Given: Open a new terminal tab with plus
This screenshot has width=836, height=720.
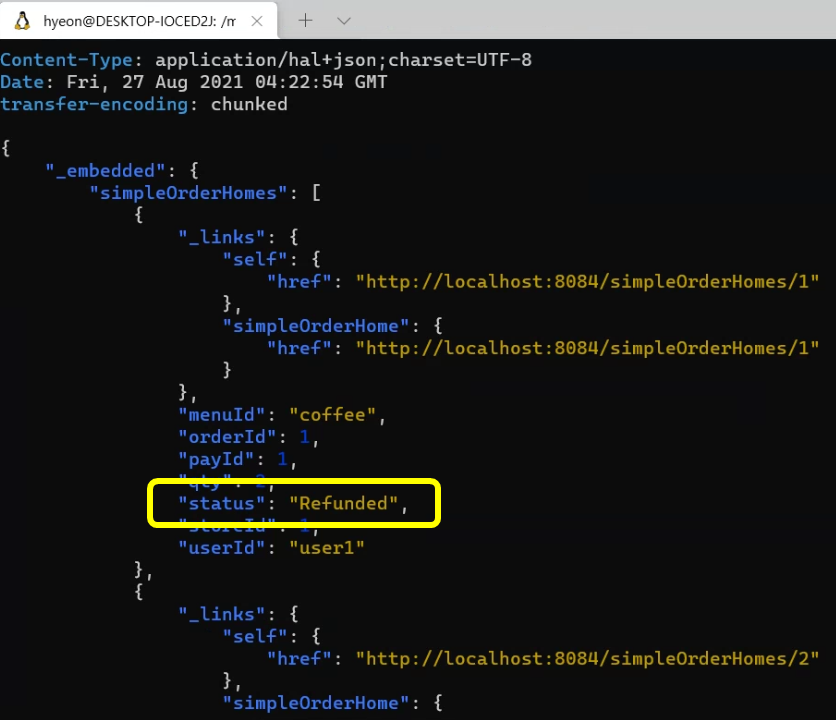Looking at the screenshot, I should click(x=306, y=21).
